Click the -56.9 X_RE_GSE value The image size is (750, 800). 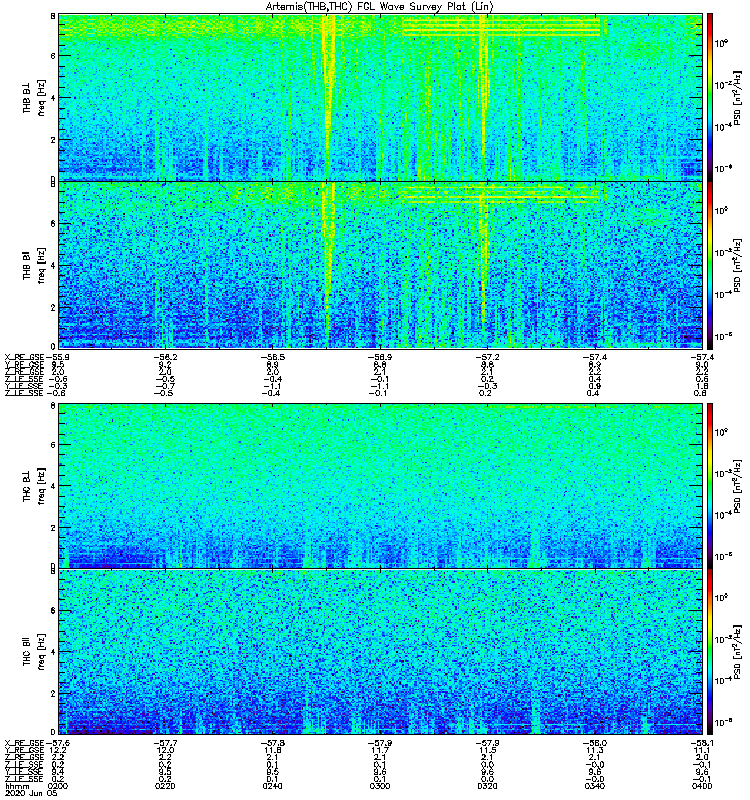380,357
